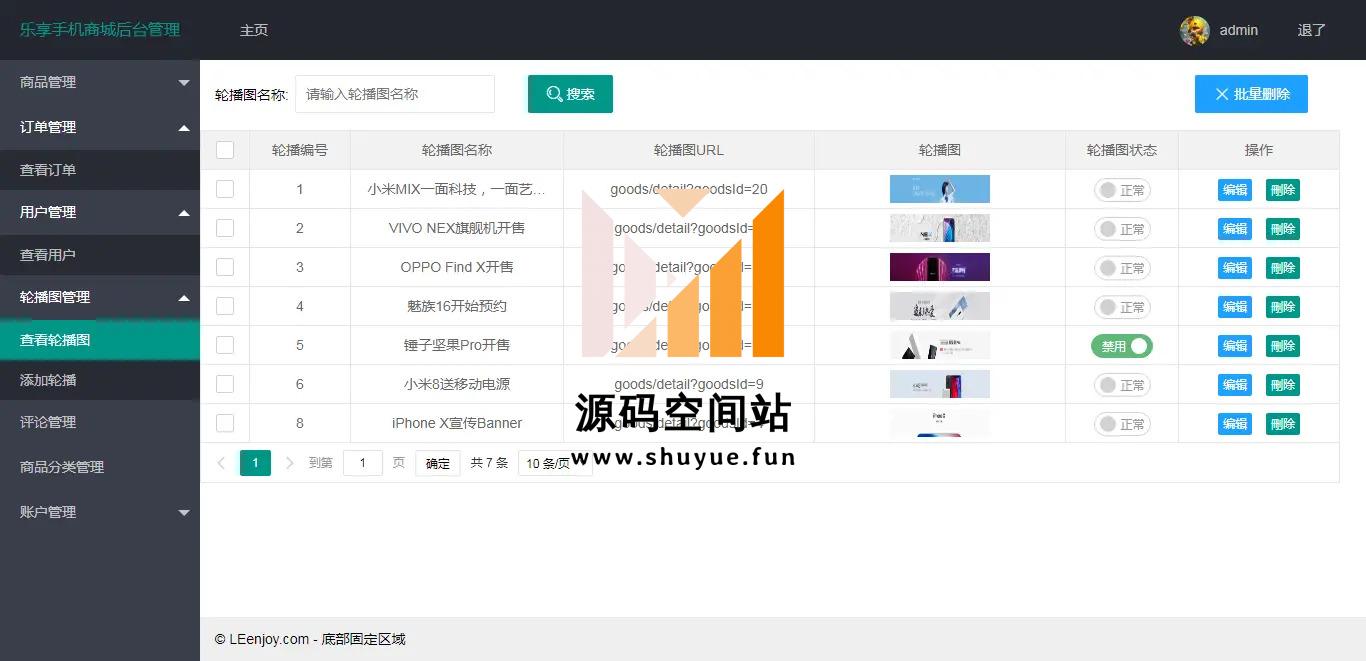Go to next page arrow in pagination

[290, 463]
